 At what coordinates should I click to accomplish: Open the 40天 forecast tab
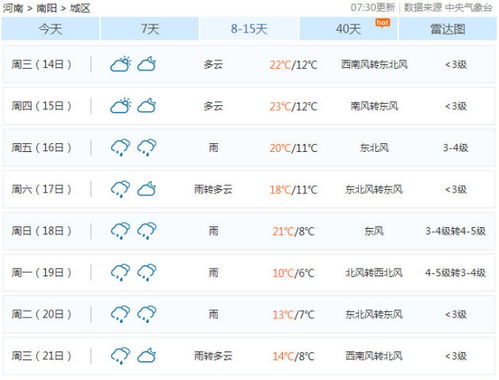348,29
